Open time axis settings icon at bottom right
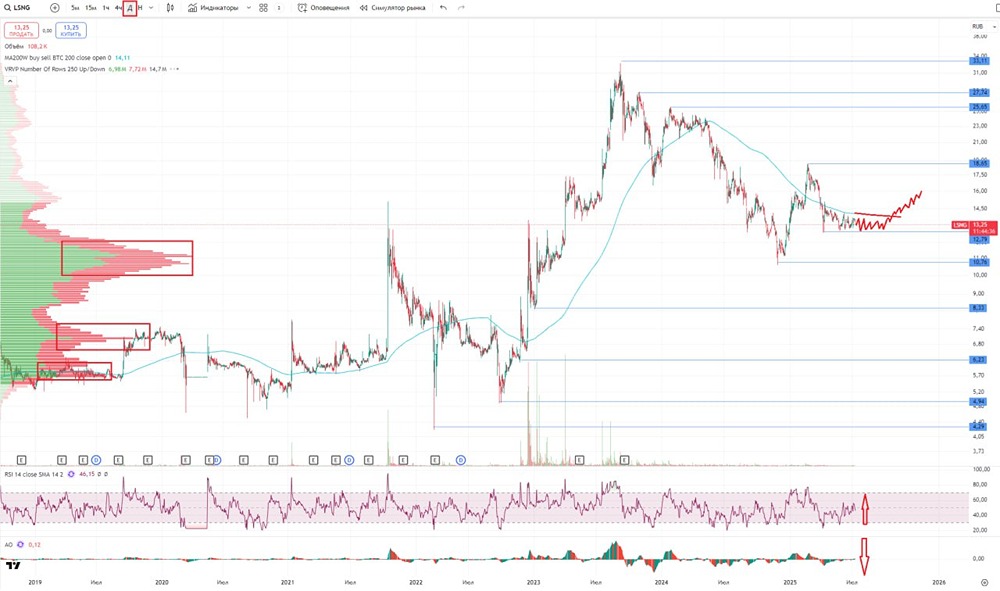 (x=985, y=582)
